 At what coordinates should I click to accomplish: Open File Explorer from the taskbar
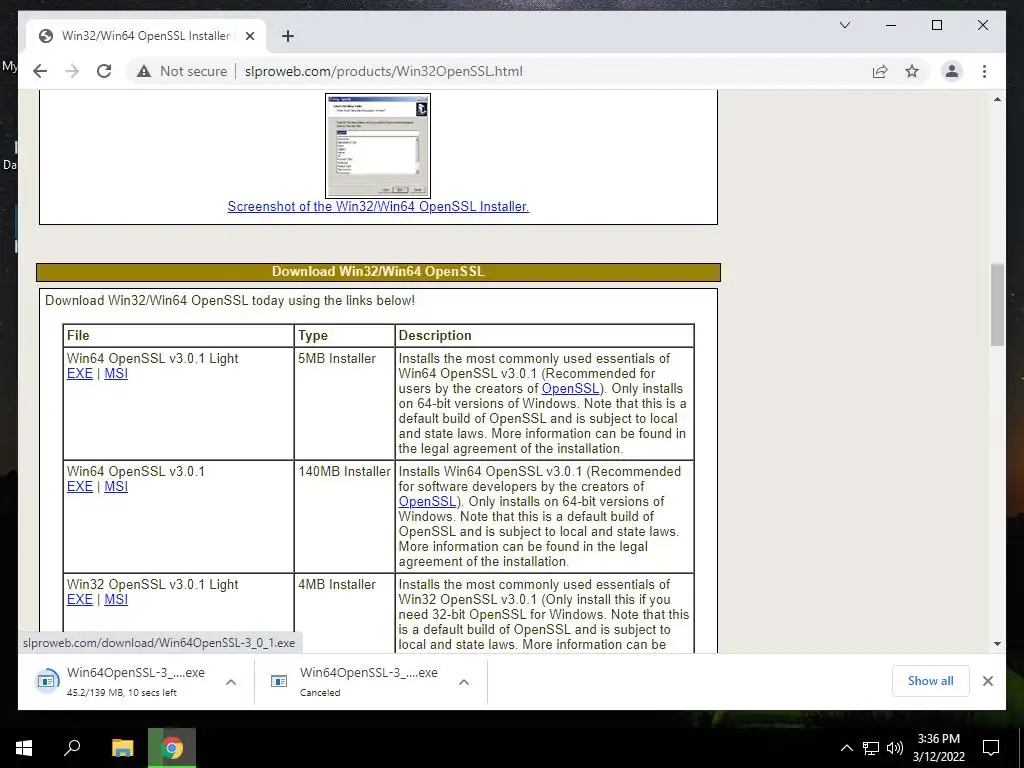click(x=122, y=748)
